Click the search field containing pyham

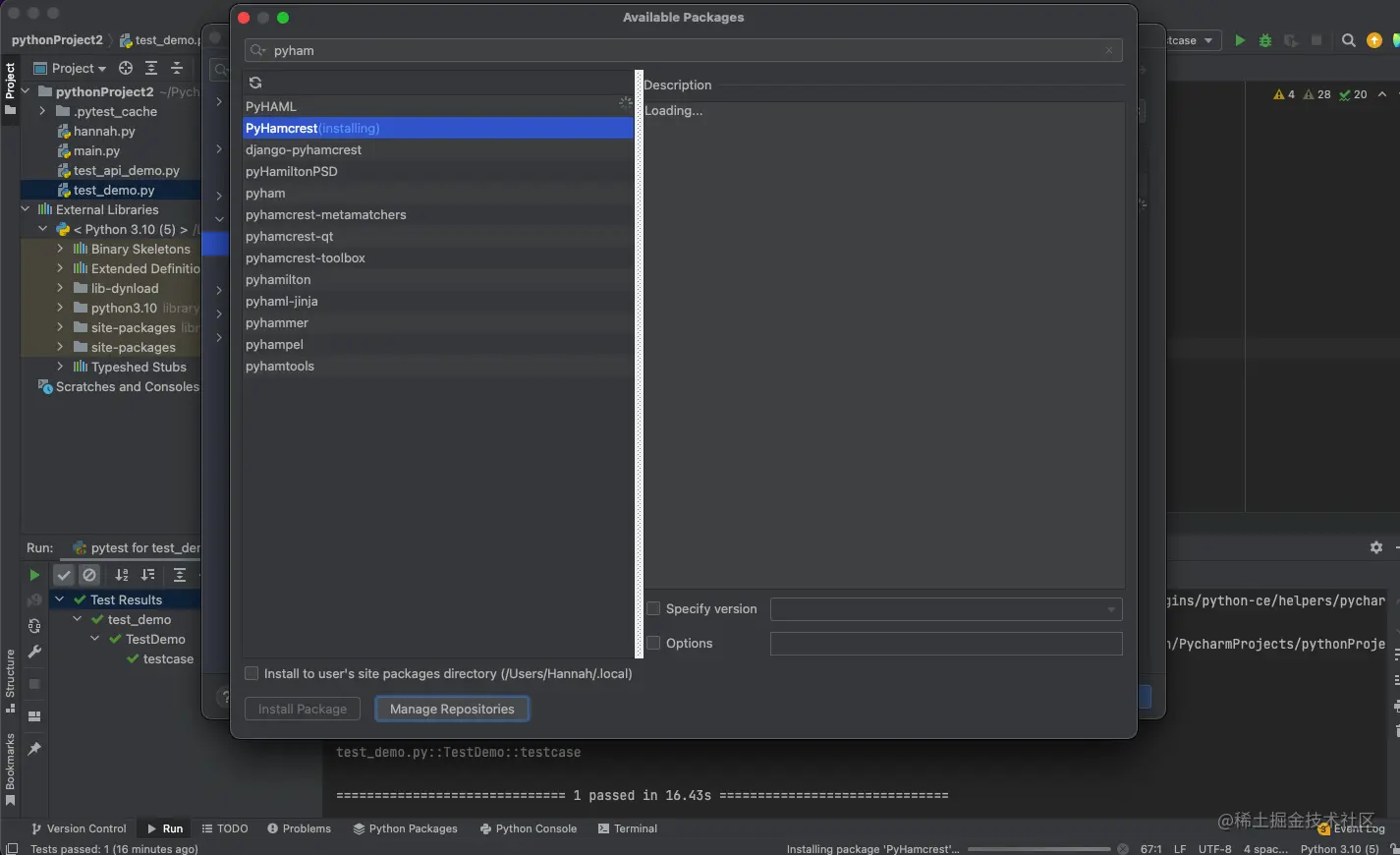pyautogui.click(x=684, y=50)
